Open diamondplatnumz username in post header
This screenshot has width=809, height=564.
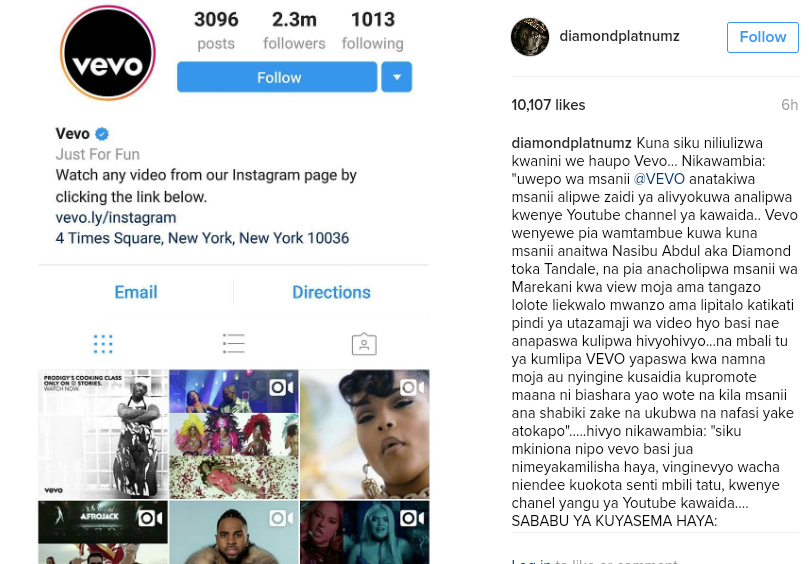[x=620, y=37]
